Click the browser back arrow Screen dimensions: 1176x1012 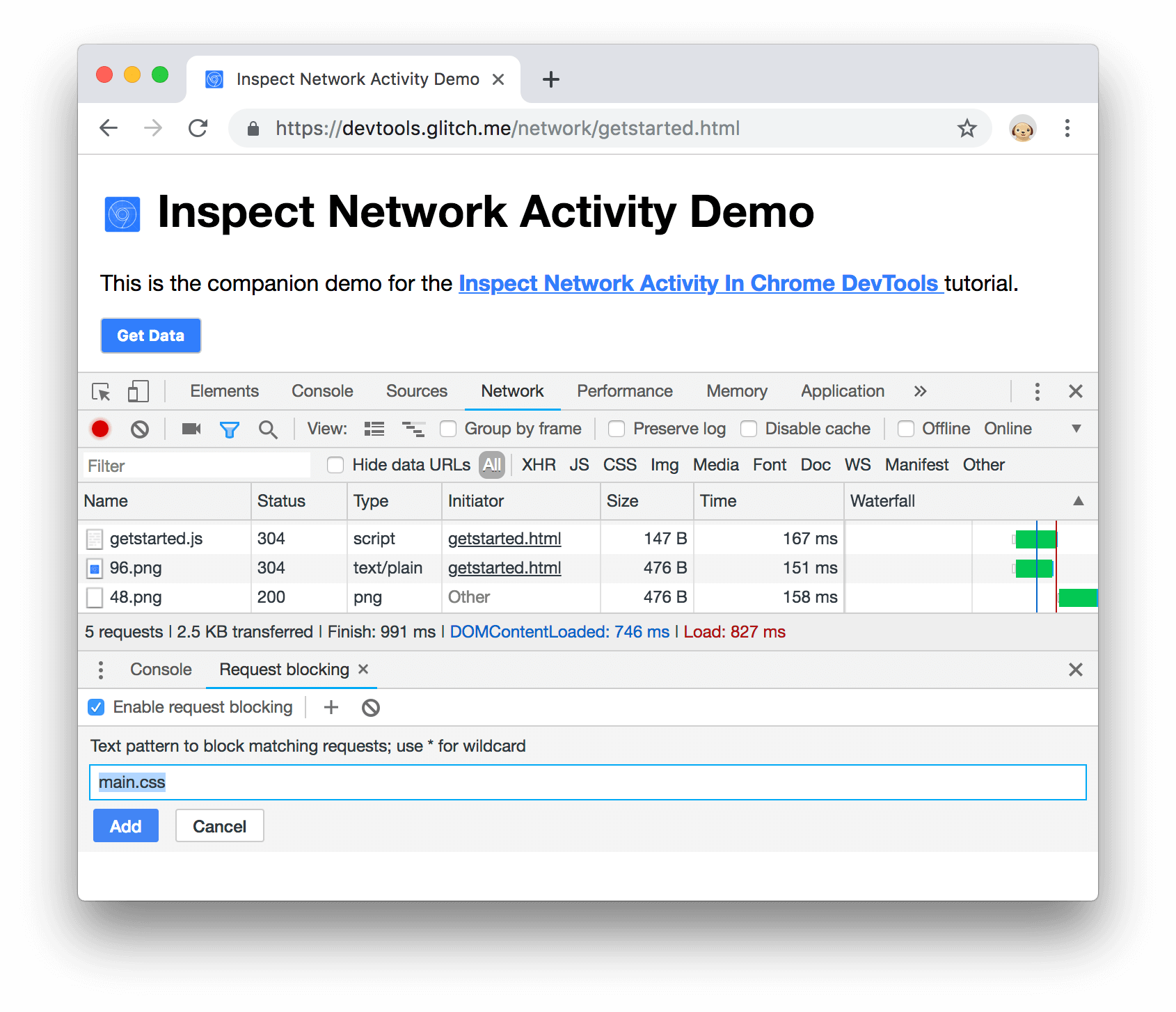pyautogui.click(x=109, y=128)
